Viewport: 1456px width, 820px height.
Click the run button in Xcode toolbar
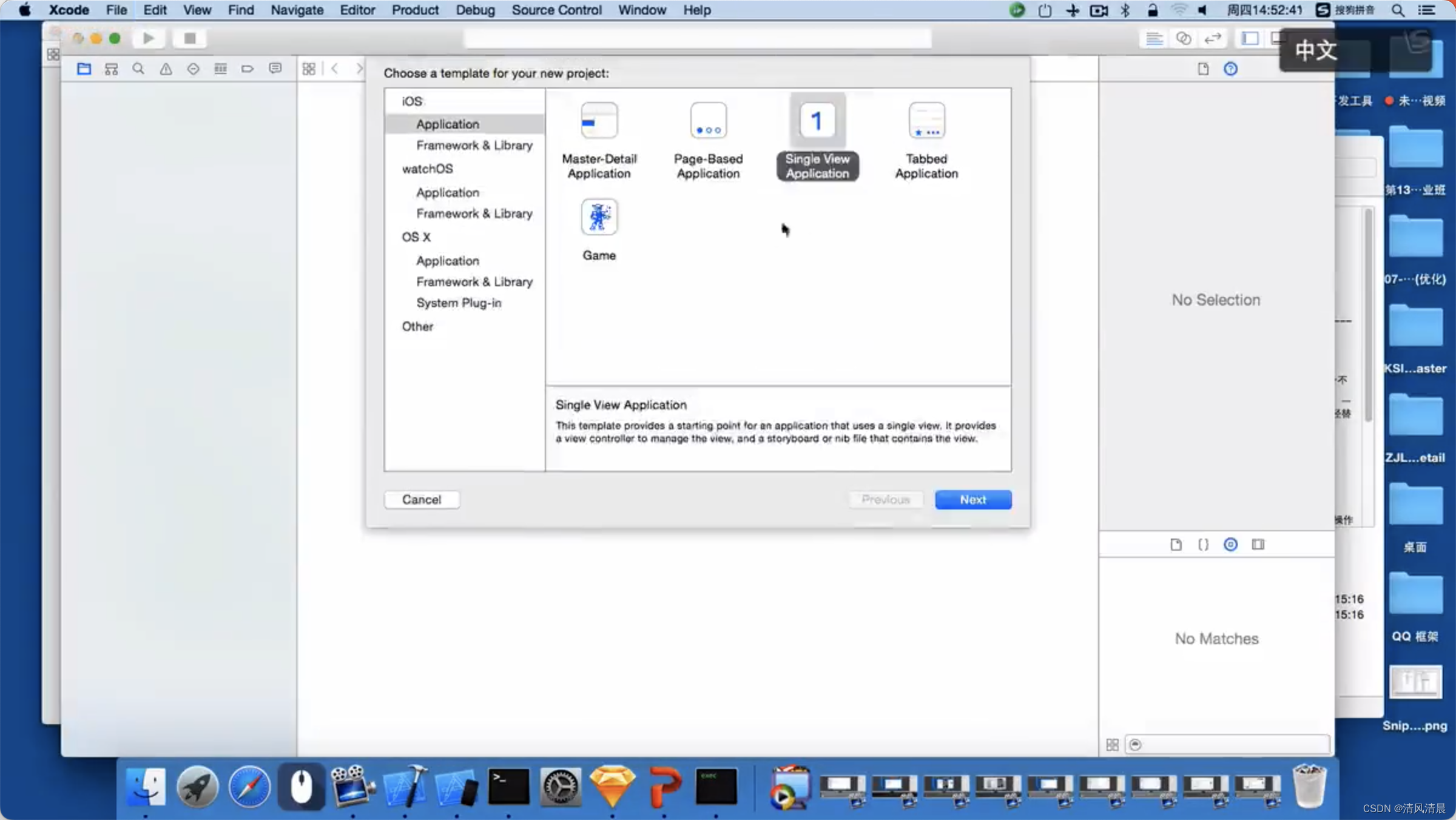coord(148,38)
